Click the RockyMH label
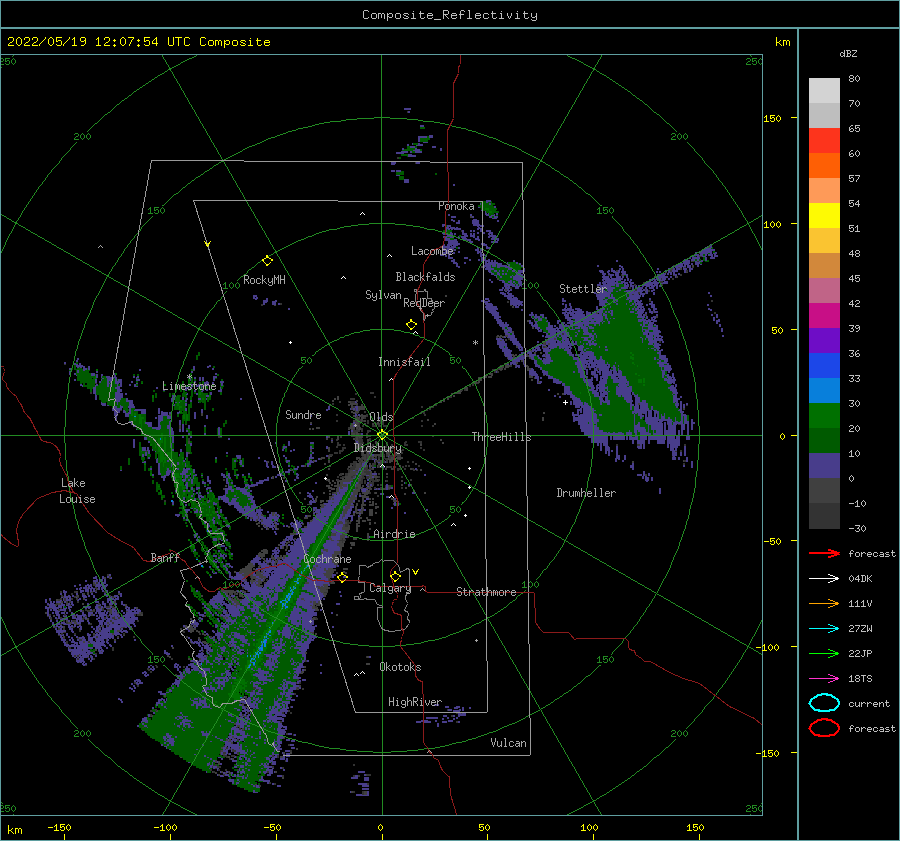The width and height of the screenshot is (900, 841). click(264, 280)
